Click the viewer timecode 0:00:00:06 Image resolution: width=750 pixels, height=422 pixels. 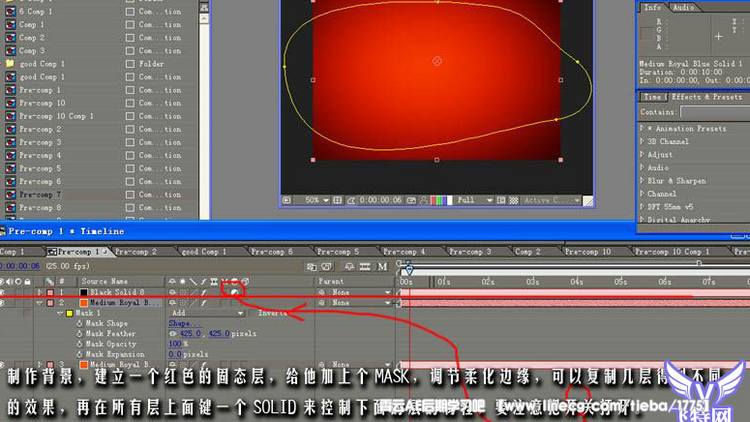coord(381,200)
